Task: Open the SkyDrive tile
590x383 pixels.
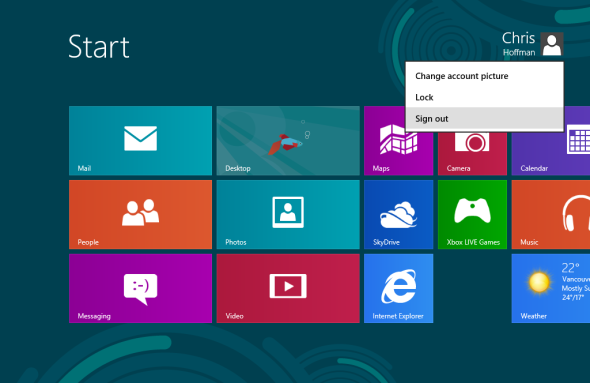Action: (x=398, y=214)
